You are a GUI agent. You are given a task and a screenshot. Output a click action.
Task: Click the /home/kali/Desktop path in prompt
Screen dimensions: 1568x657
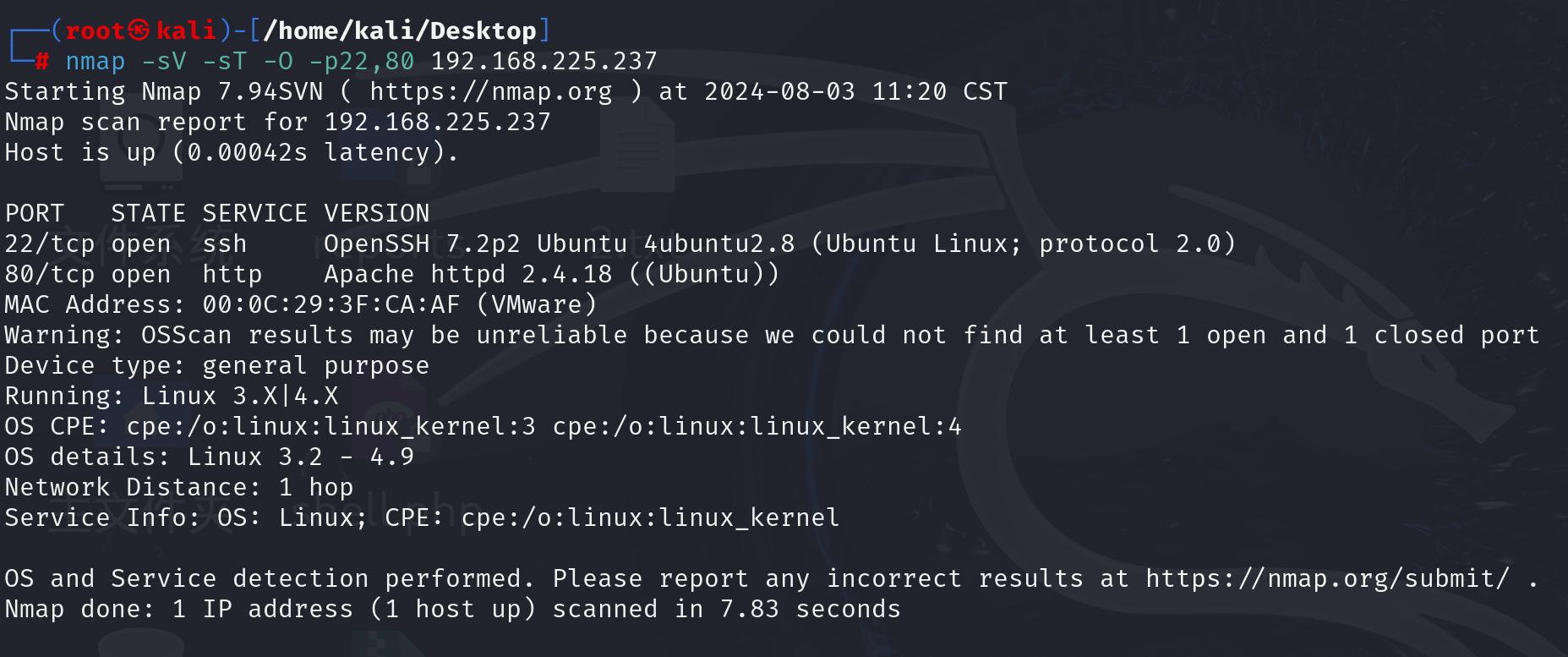[399, 30]
